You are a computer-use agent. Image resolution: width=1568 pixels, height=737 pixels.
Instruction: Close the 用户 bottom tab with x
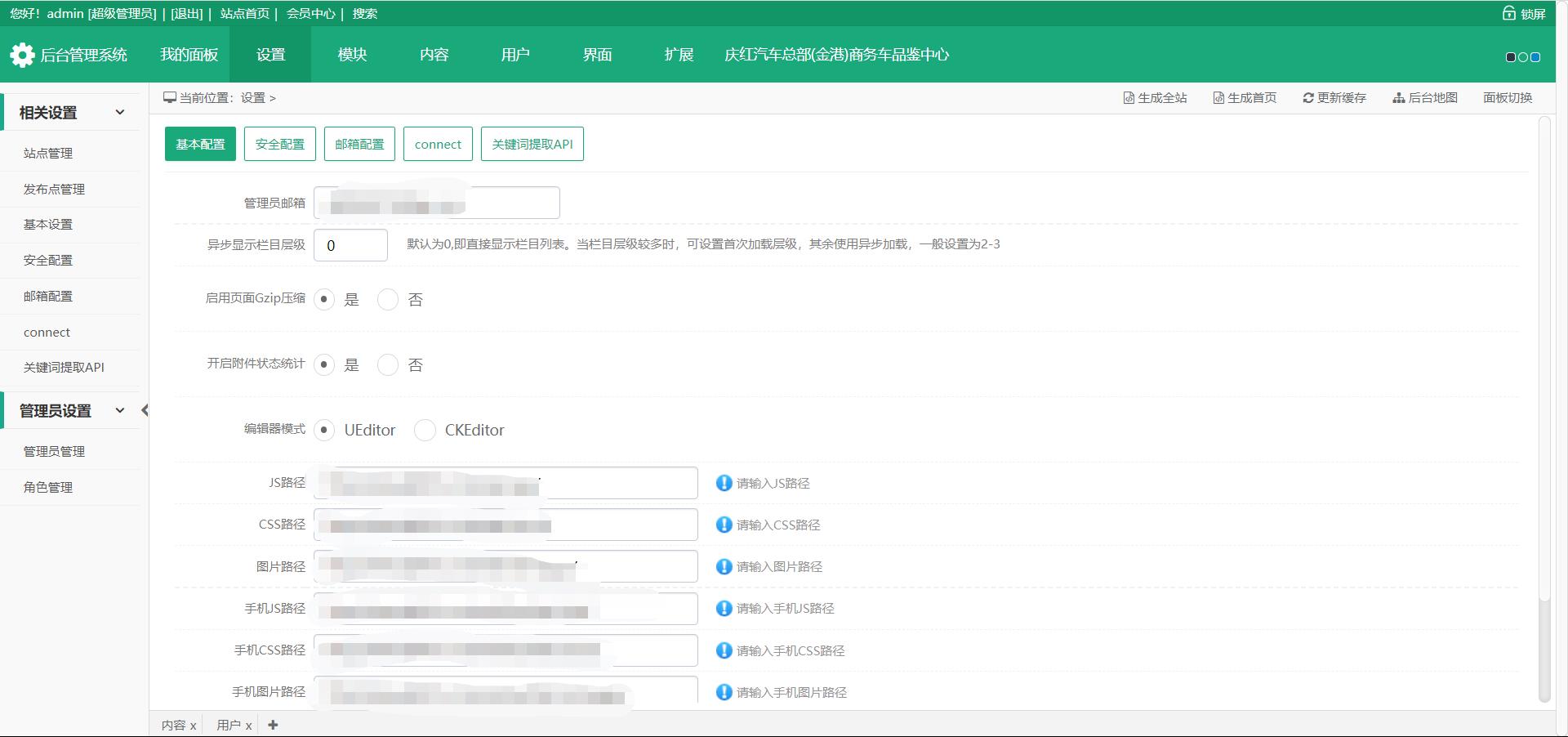coord(248,726)
